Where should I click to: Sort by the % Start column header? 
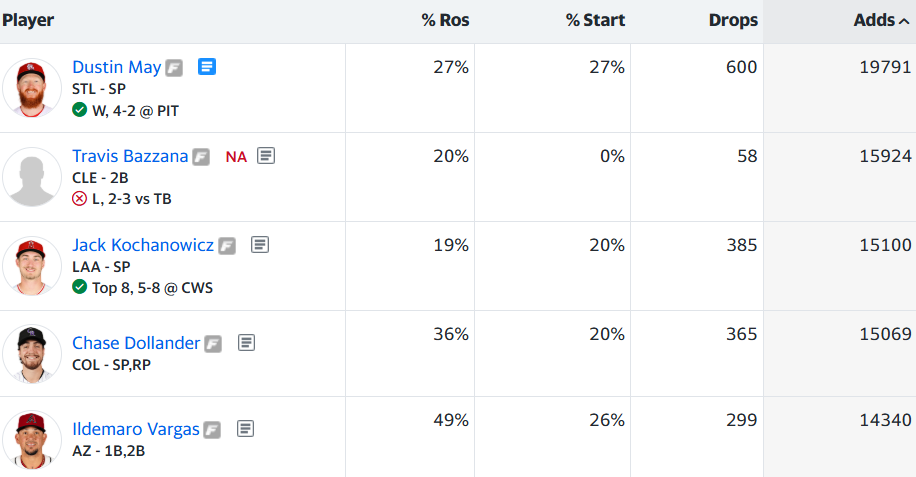pos(595,20)
